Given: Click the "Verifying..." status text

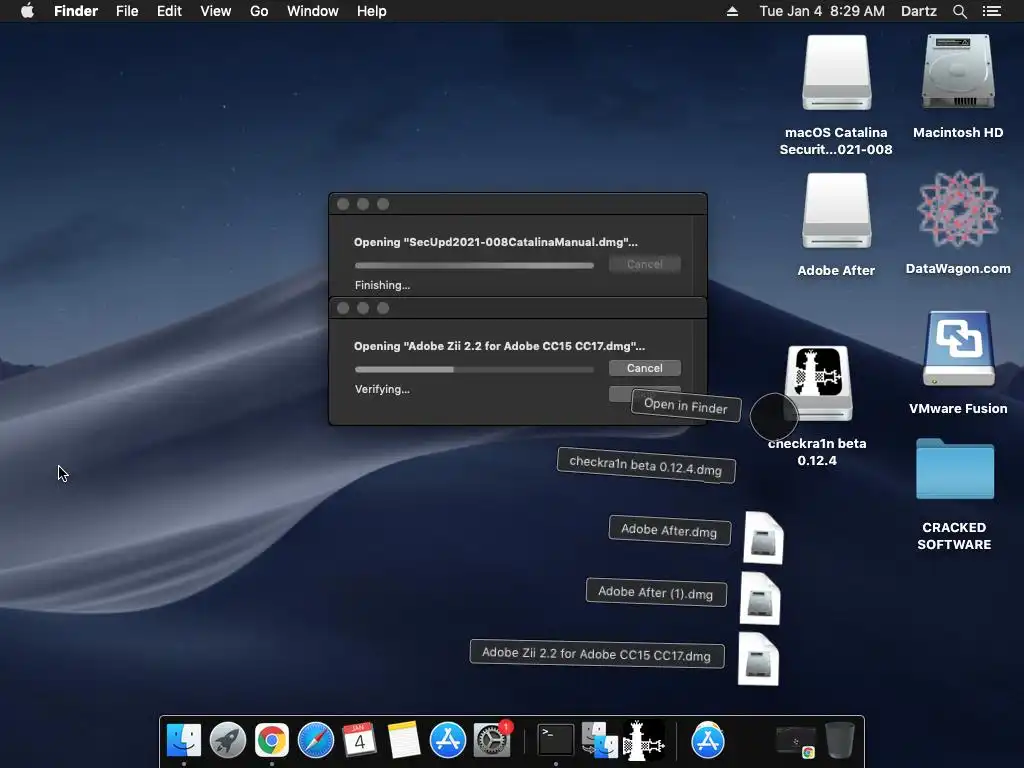Looking at the screenshot, I should coord(382,389).
